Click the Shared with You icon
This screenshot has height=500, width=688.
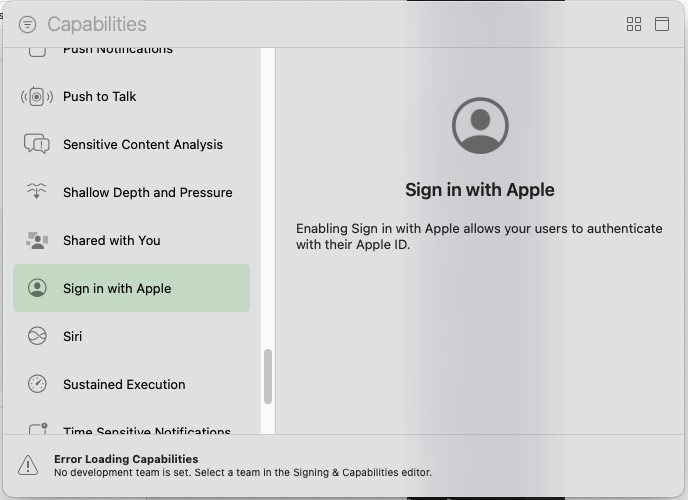tap(37, 240)
